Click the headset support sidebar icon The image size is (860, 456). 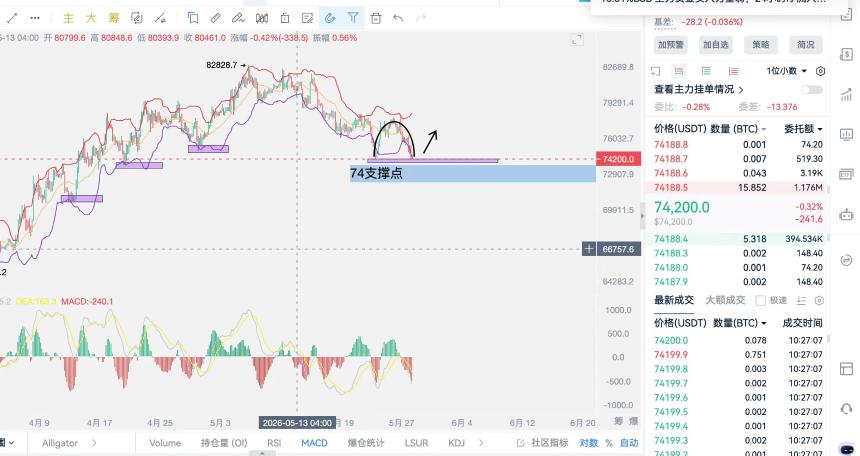[846, 409]
